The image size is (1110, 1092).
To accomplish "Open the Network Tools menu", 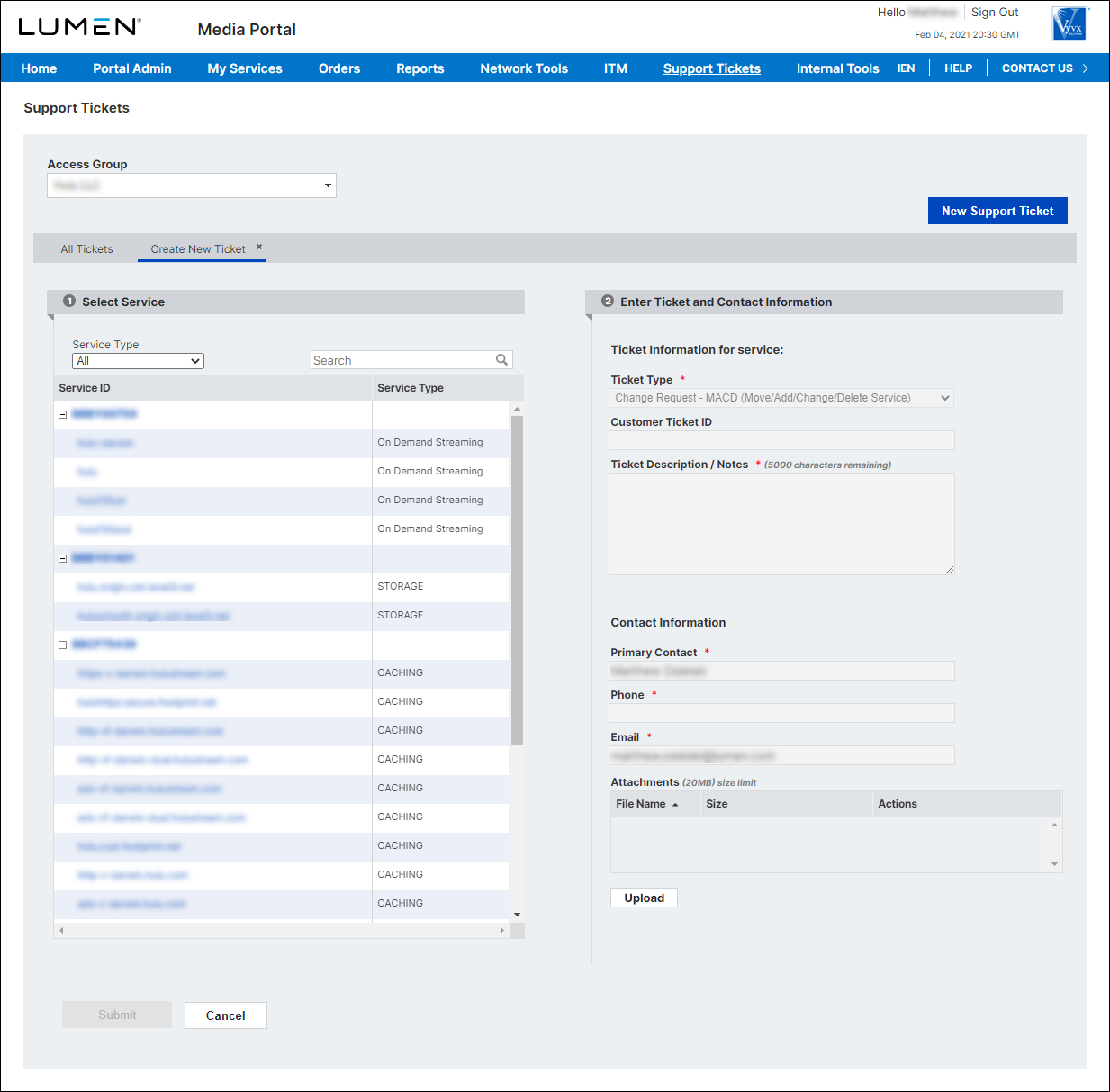I will pos(524,68).
